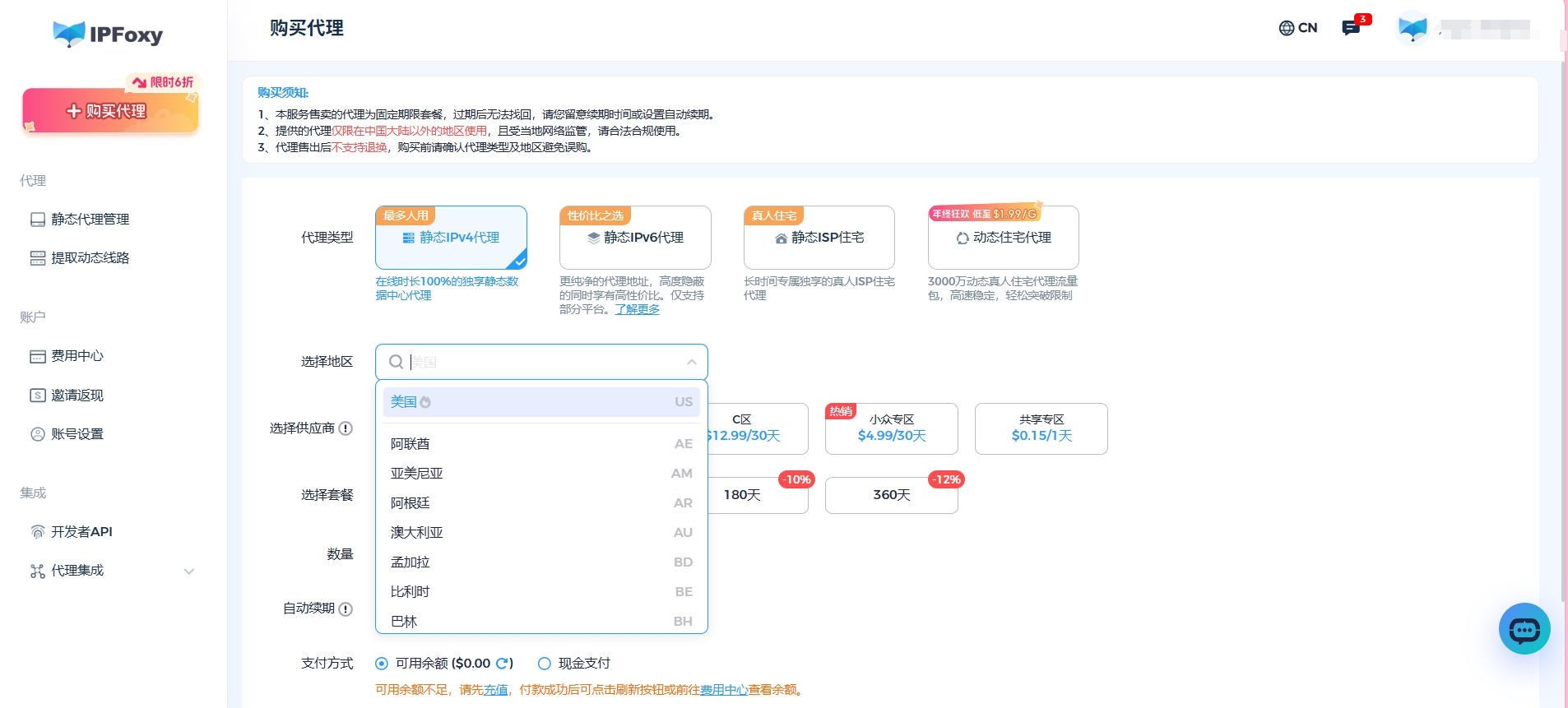Open the 费用中心 link in balance notice
The width and height of the screenshot is (1568, 708).
(724, 690)
